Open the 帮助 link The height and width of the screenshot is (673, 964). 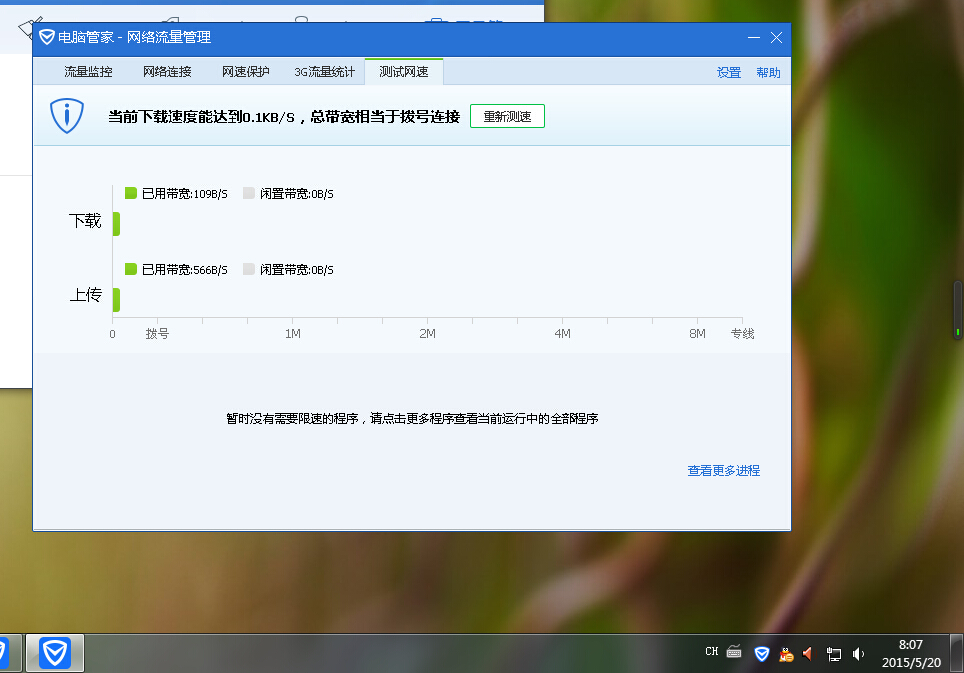point(768,73)
